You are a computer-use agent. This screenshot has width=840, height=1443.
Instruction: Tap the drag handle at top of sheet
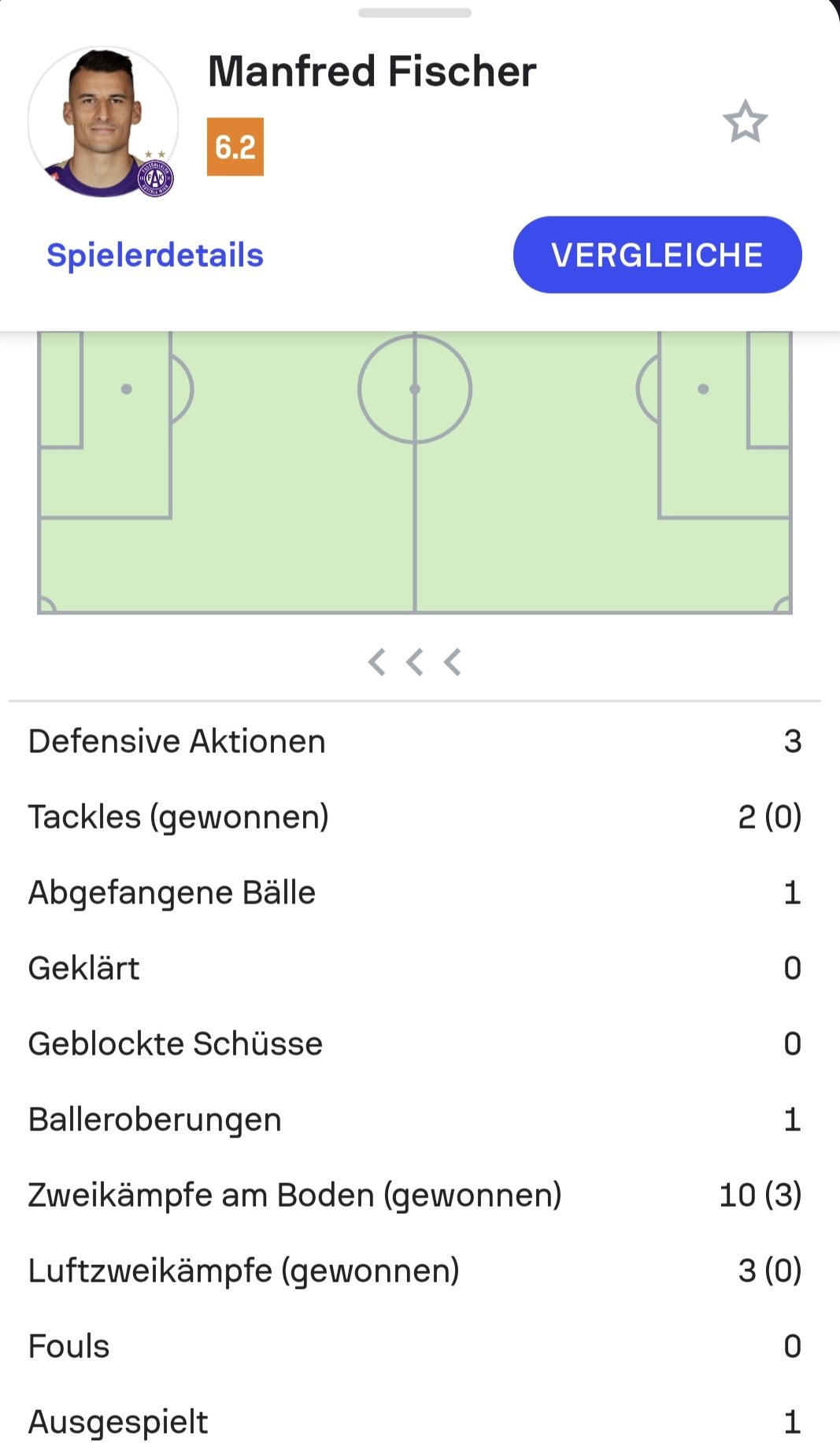[415, 13]
